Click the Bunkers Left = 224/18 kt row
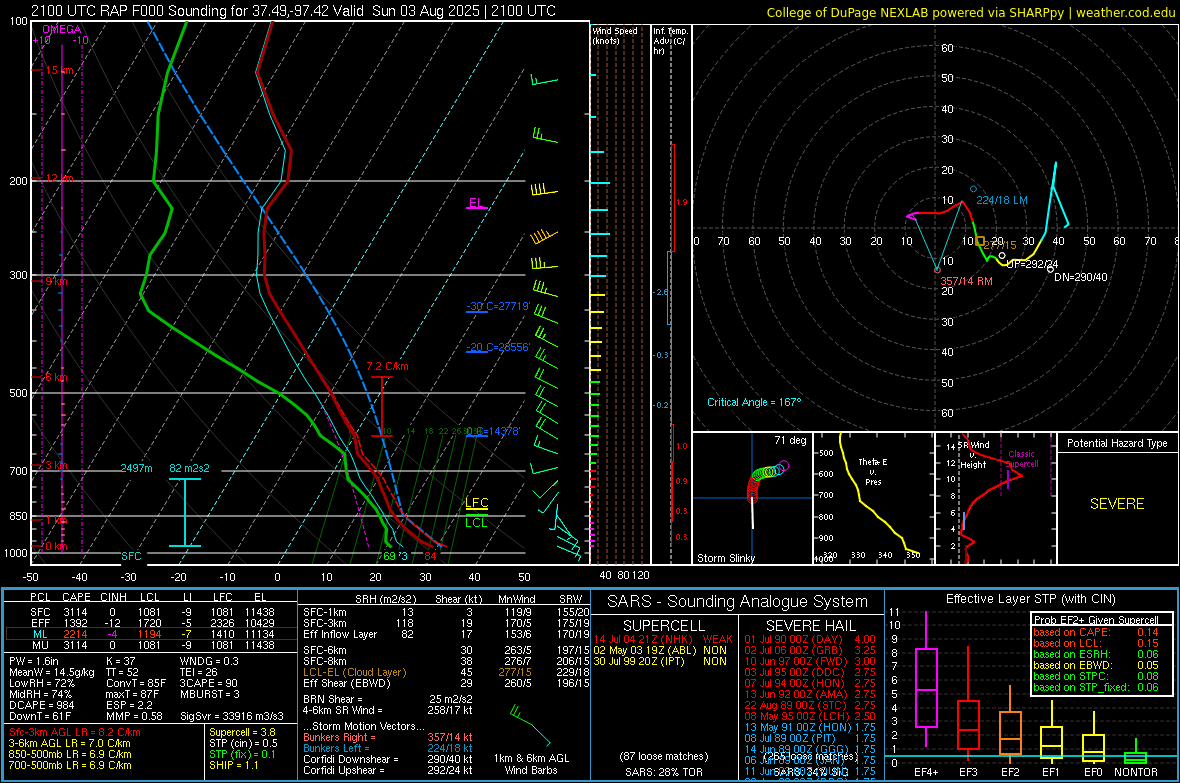Screen dimensions: 1180x783 [388, 748]
